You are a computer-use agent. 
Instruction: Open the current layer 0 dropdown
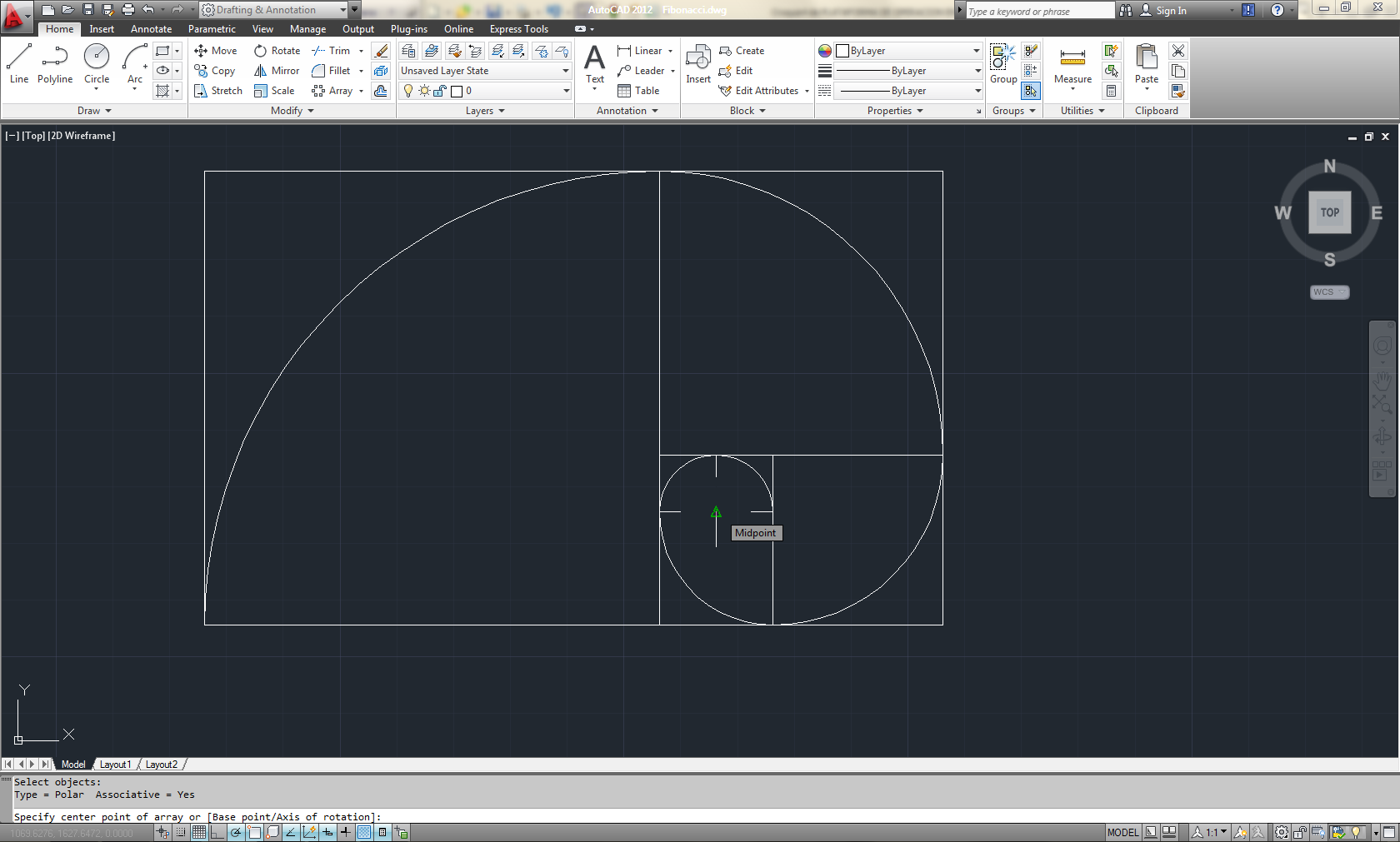(485, 91)
